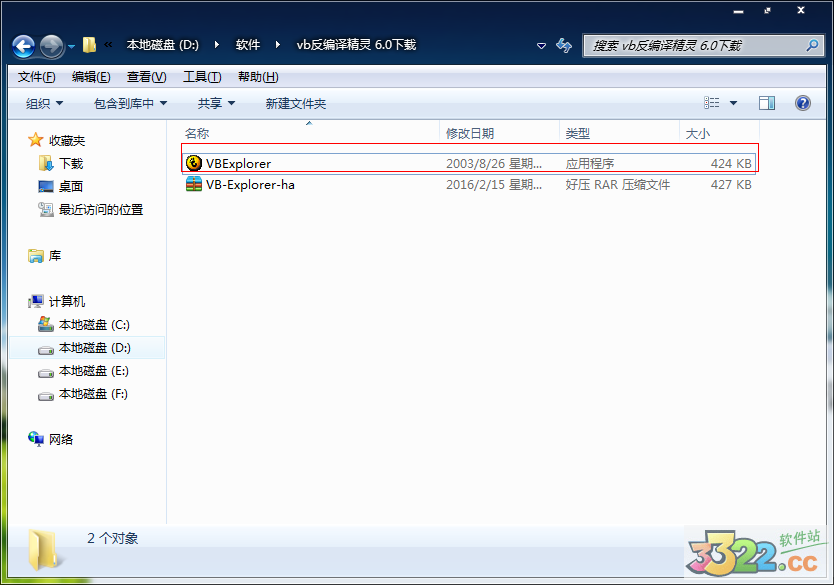Click the Forward navigation arrow button
This screenshot has height=585, width=834.
pos(52,46)
